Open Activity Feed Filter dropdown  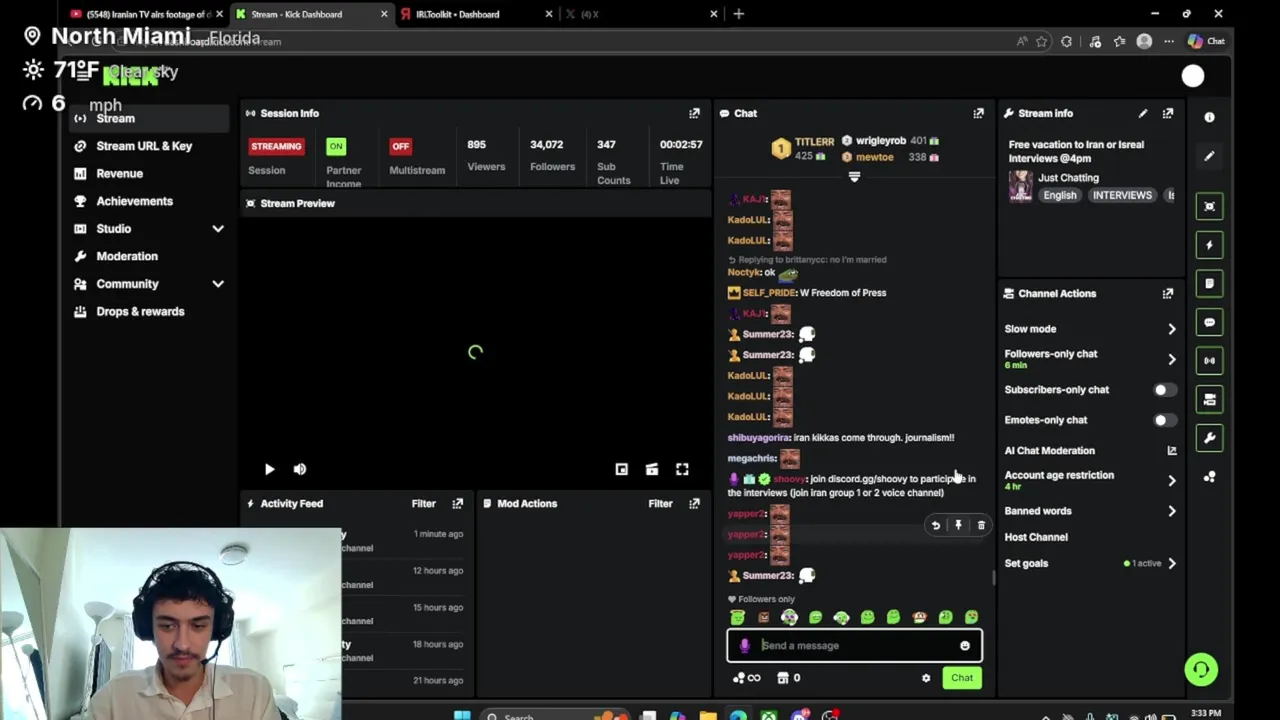click(x=424, y=503)
